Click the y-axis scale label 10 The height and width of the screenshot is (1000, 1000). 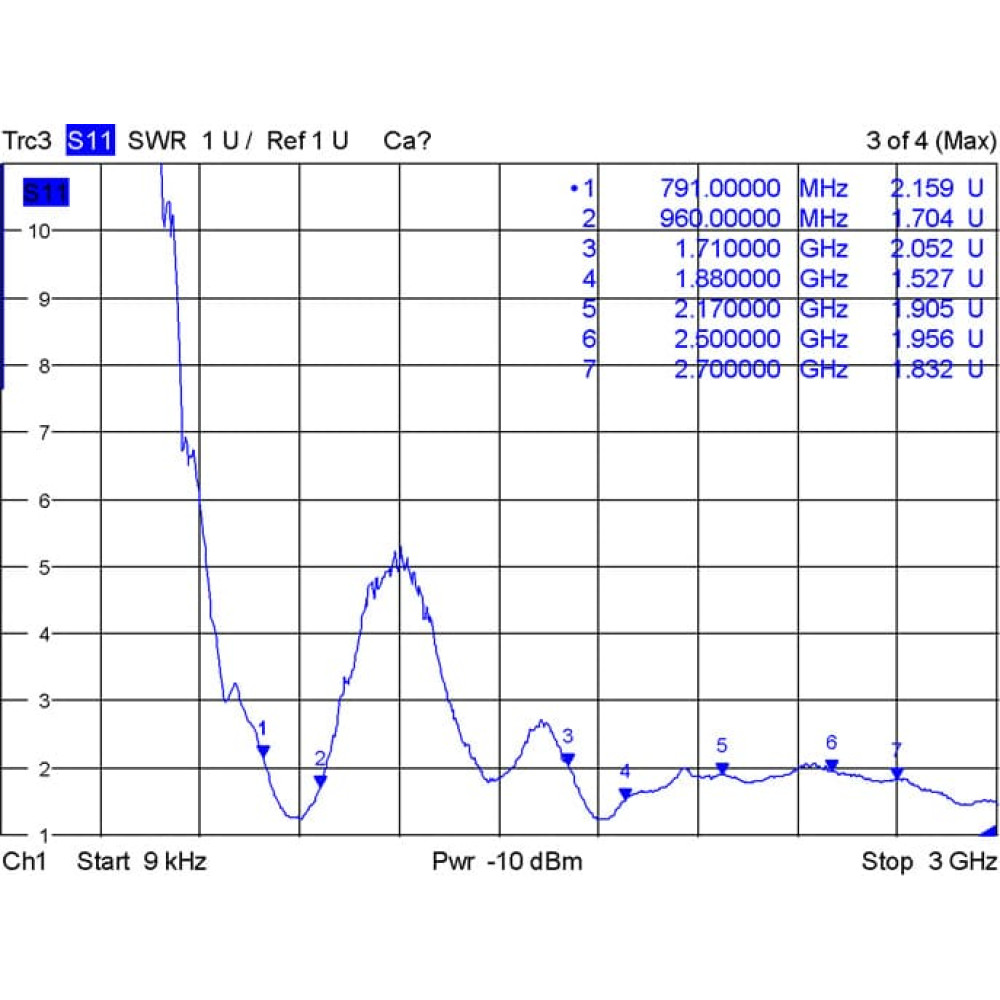[39, 231]
